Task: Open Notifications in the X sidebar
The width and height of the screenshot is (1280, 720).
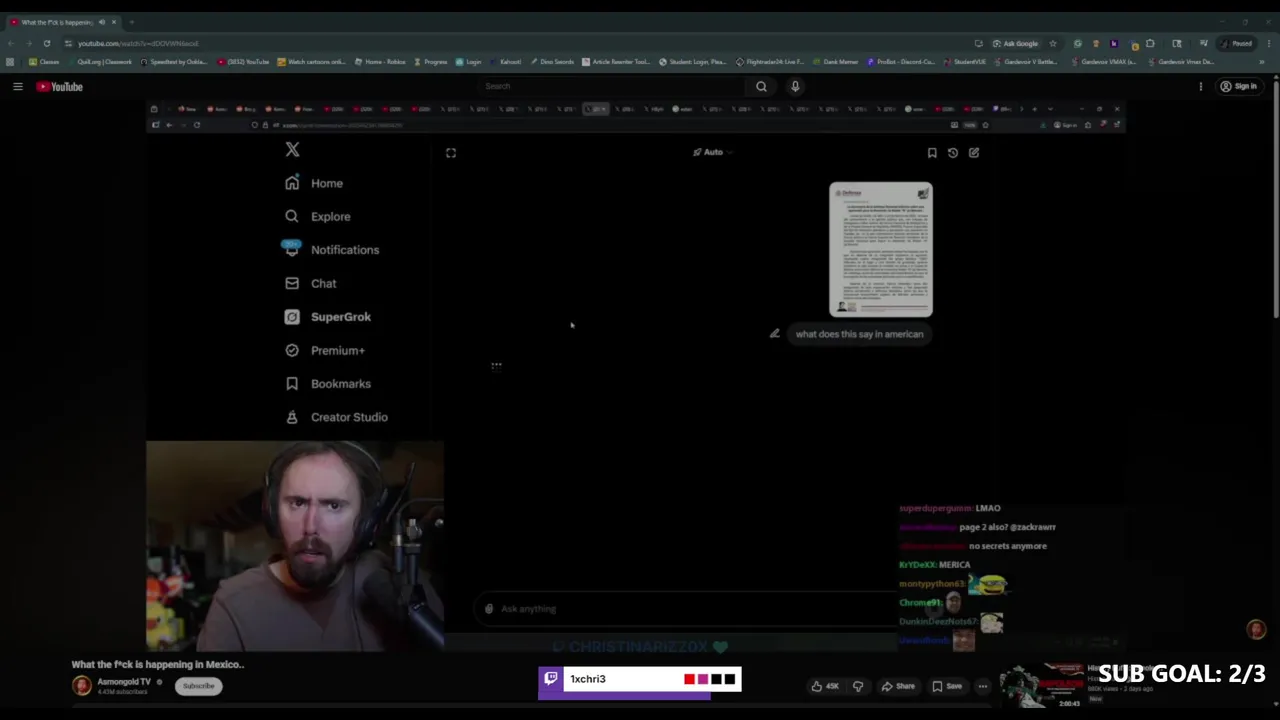Action: pyautogui.click(x=332, y=250)
